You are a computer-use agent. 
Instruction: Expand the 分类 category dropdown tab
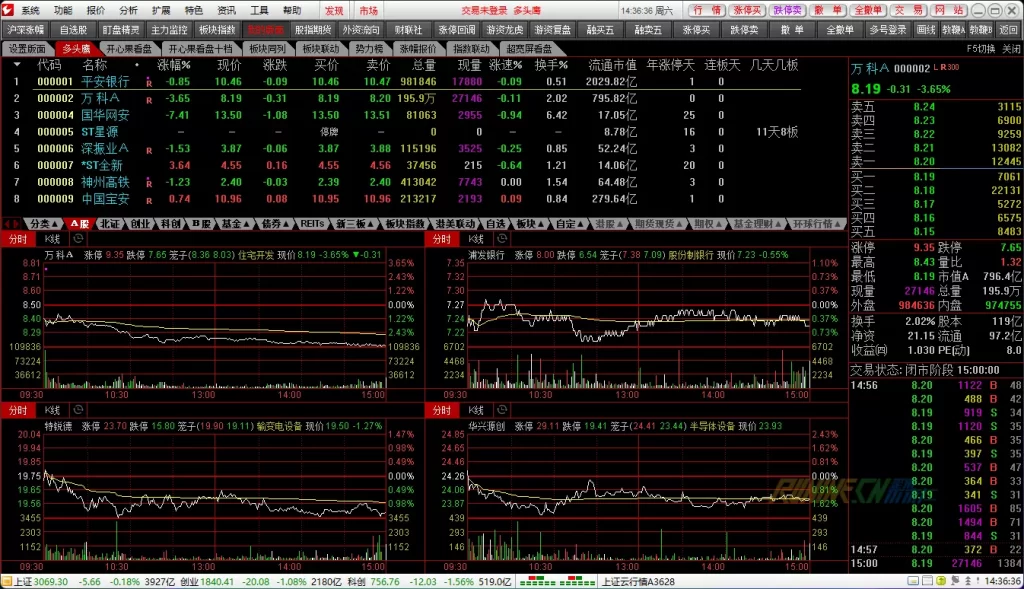[43, 224]
